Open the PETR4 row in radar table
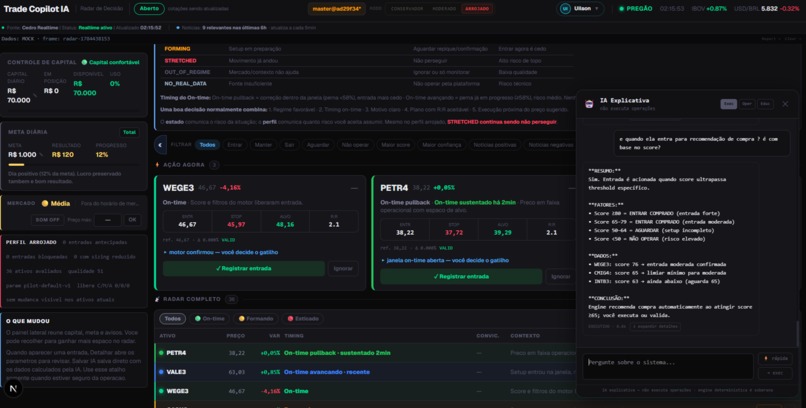This screenshot has height=408, width=806. [x=365, y=353]
